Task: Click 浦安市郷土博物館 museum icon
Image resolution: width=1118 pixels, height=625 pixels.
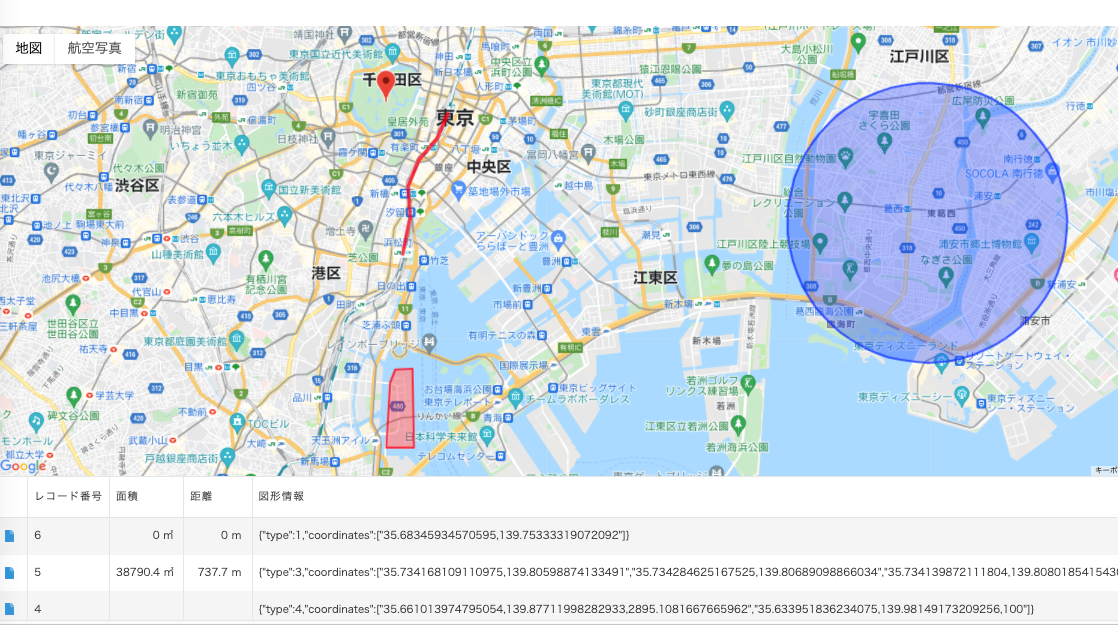Action: (1031, 242)
